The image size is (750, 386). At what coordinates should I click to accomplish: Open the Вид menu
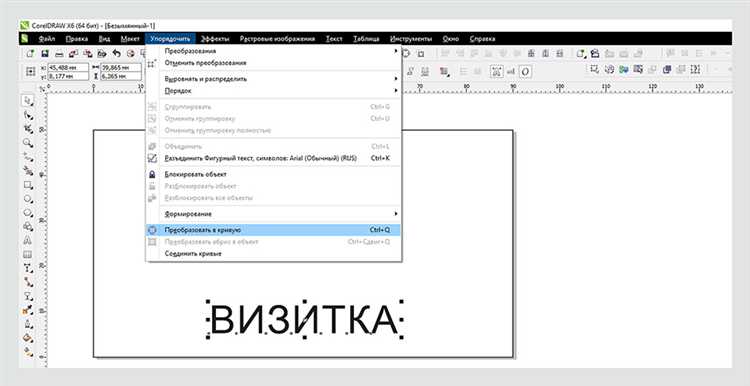click(x=104, y=39)
